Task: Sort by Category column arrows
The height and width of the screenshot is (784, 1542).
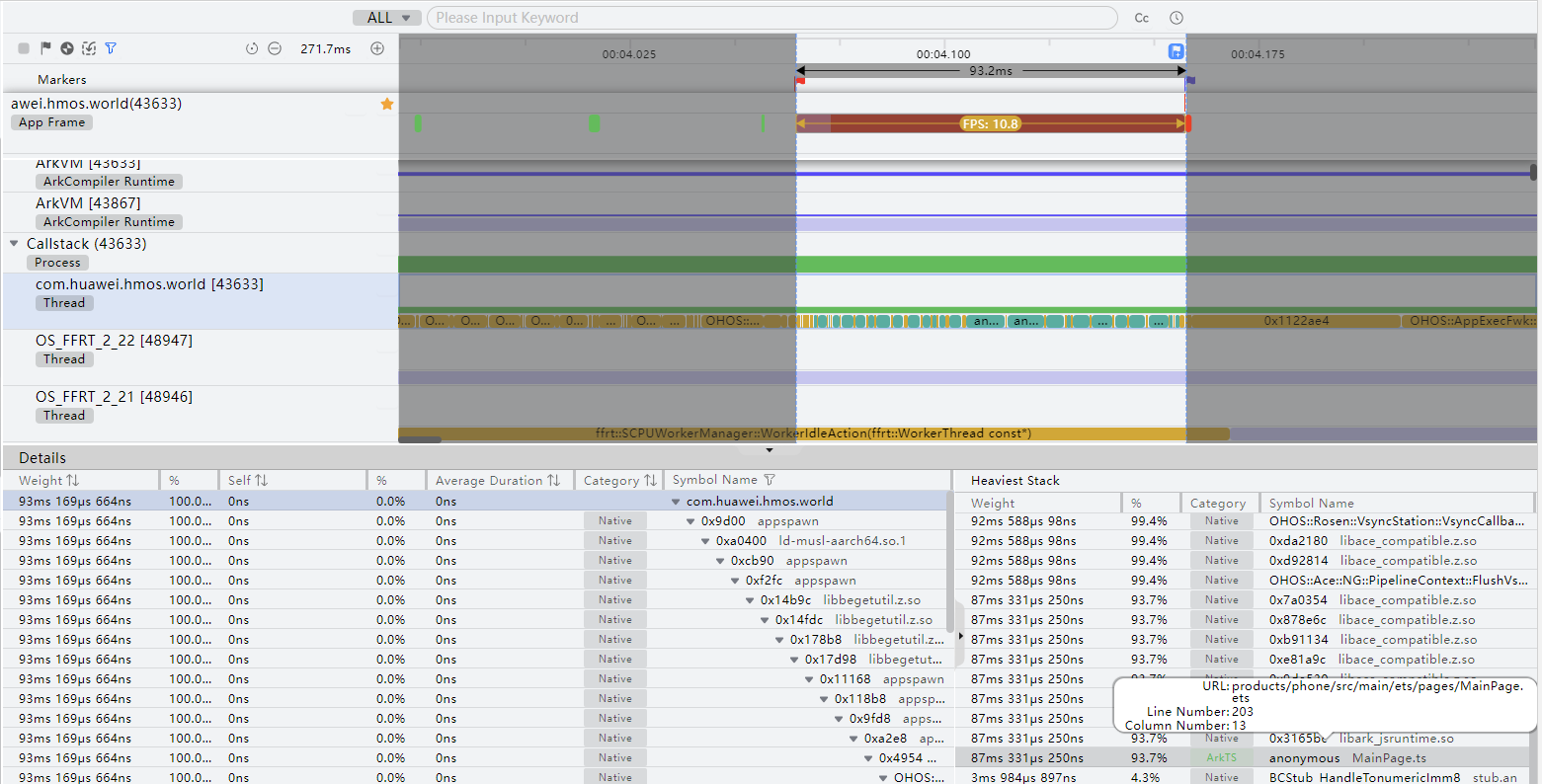Action: point(650,481)
